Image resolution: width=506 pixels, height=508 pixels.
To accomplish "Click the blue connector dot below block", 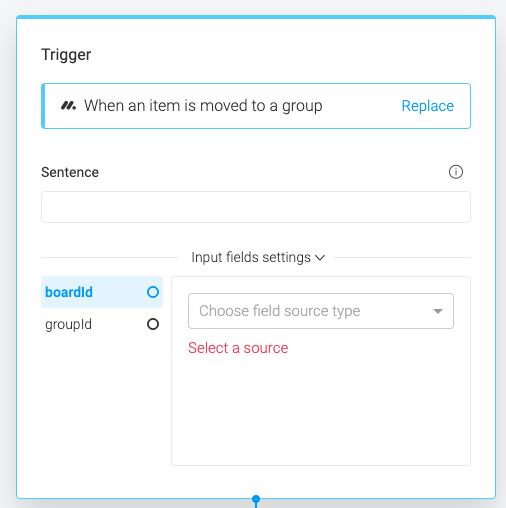I will coord(256,499).
